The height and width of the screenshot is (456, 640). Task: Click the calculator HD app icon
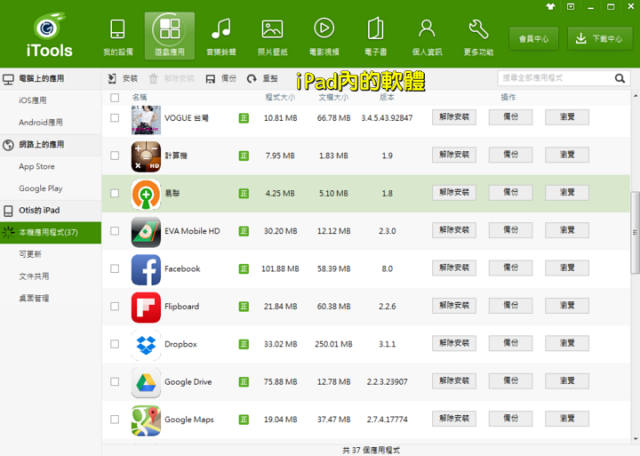[146, 156]
